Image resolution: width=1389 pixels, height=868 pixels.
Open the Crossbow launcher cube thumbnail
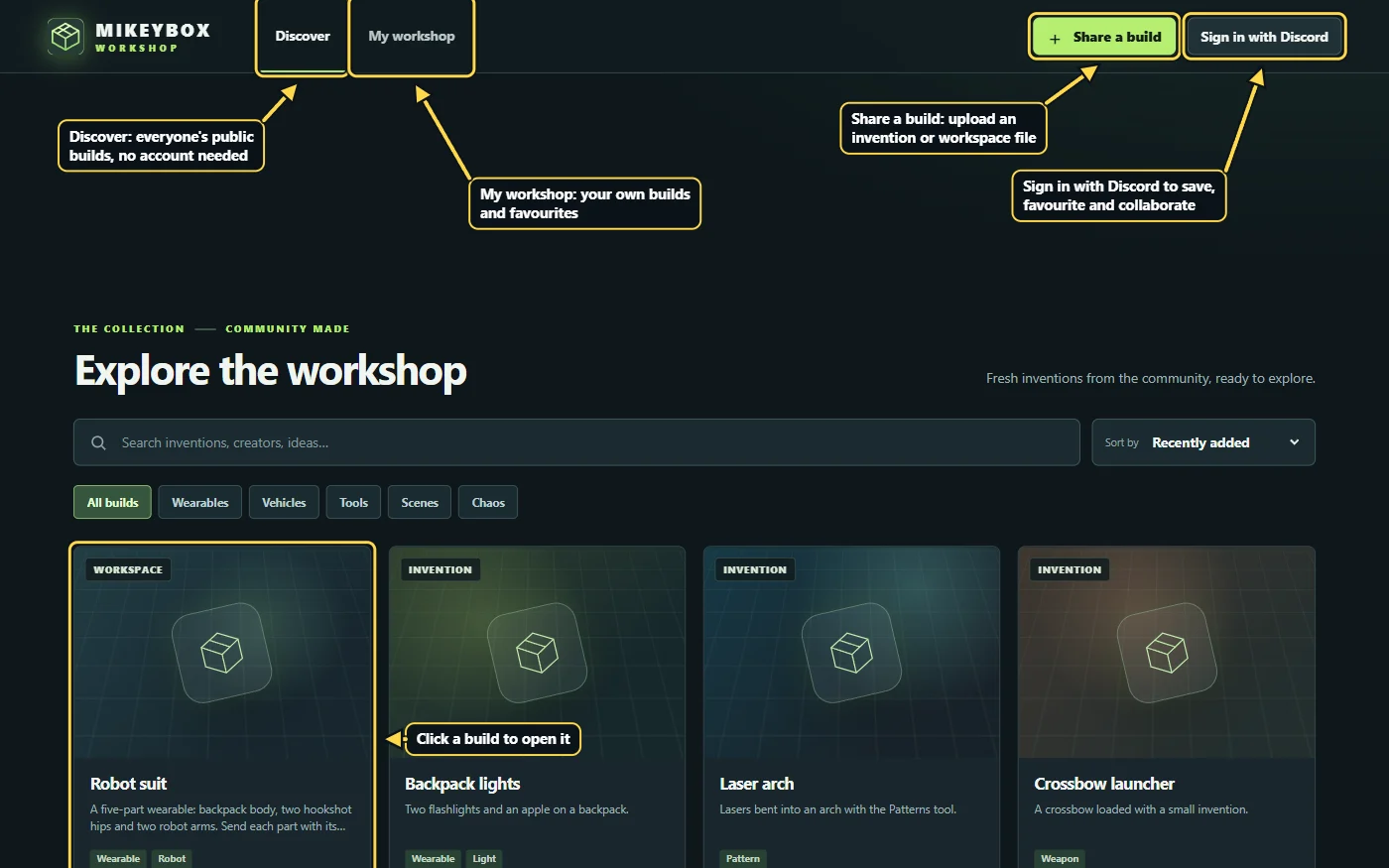[x=1166, y=653]
